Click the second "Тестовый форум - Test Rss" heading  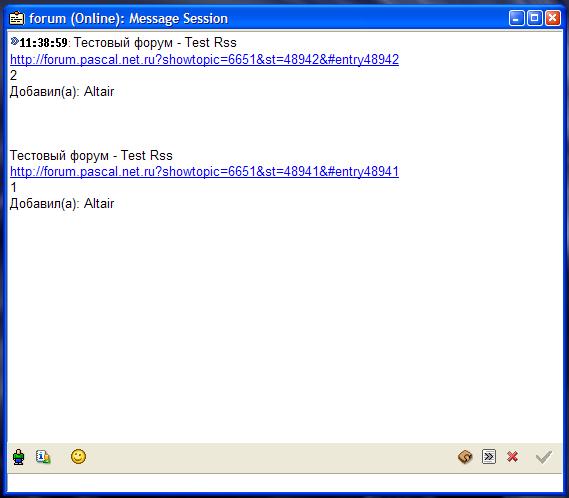coord(91,155)
